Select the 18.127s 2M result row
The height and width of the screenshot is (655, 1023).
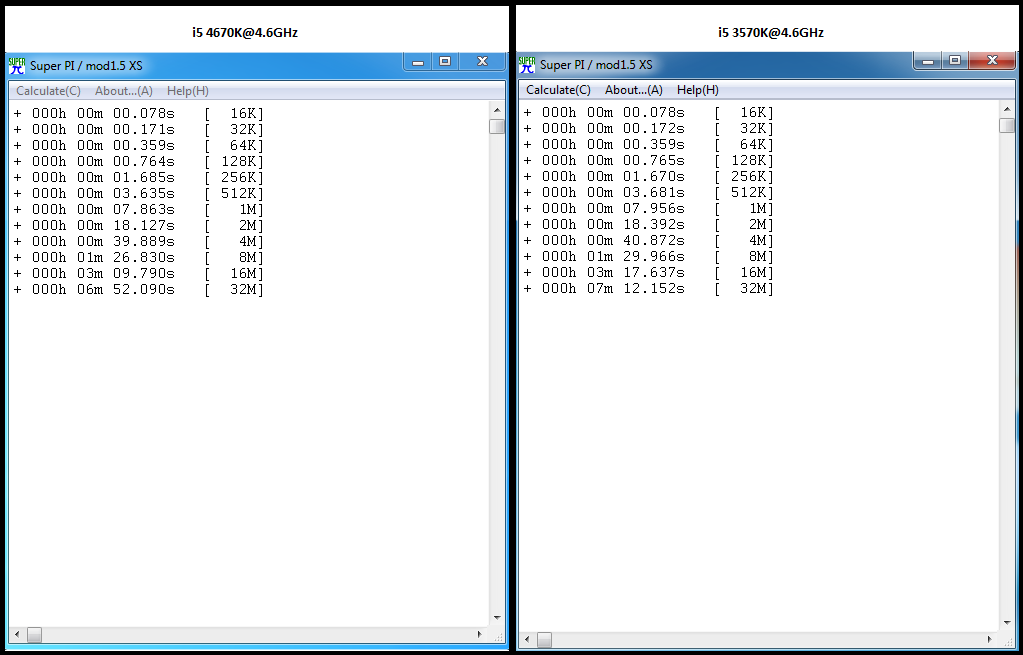click(x=138, y=226)
